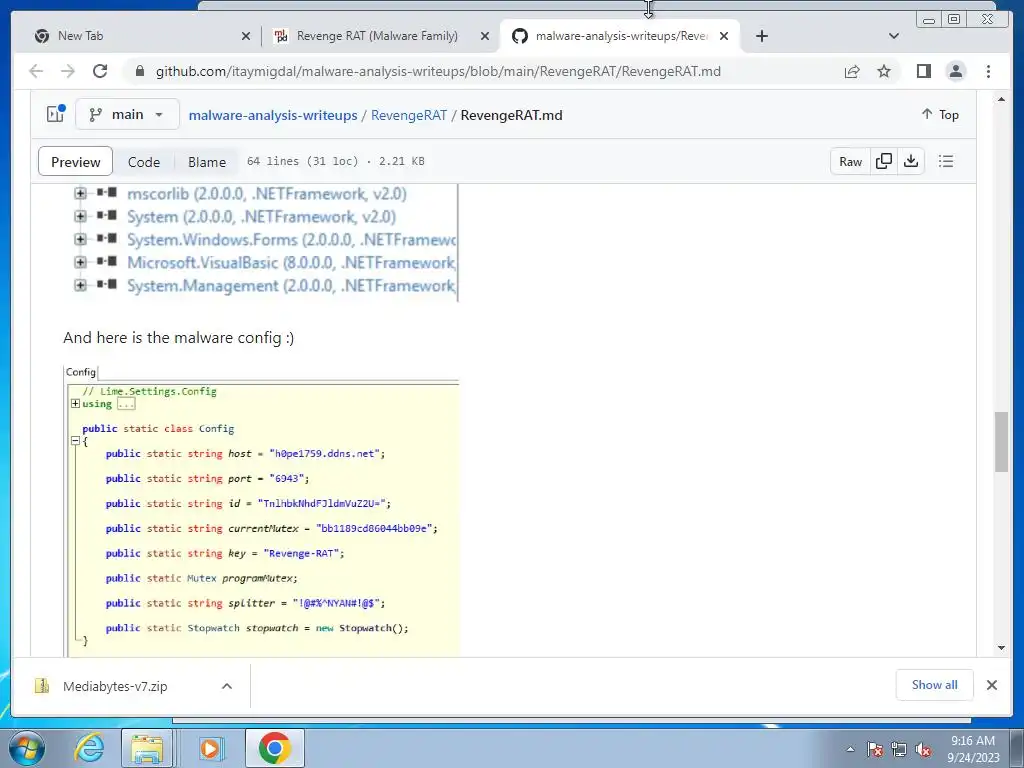Open main branch dropdown

coord(127,114)
